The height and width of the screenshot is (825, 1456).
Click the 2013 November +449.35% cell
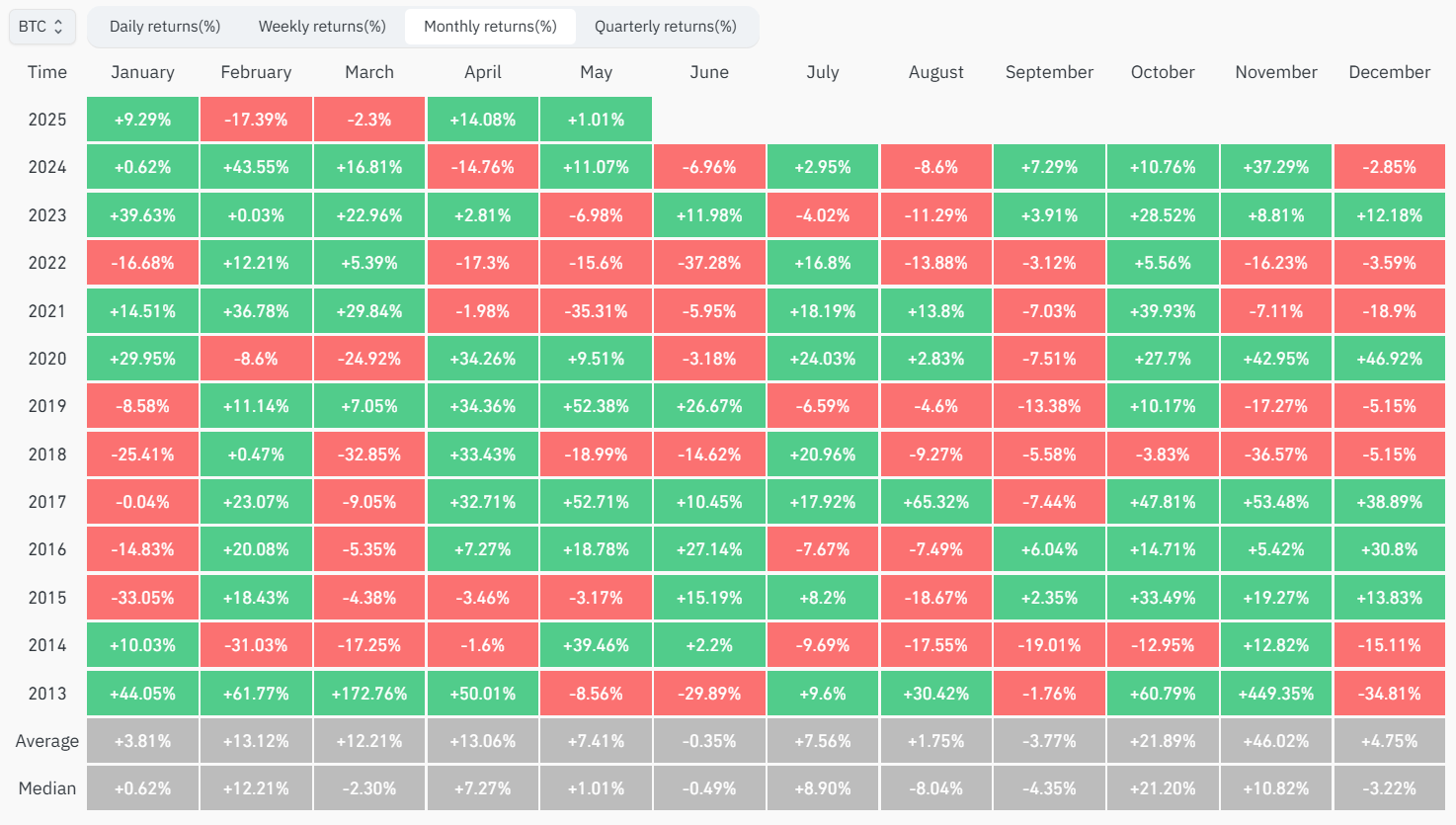point(1276,694)
